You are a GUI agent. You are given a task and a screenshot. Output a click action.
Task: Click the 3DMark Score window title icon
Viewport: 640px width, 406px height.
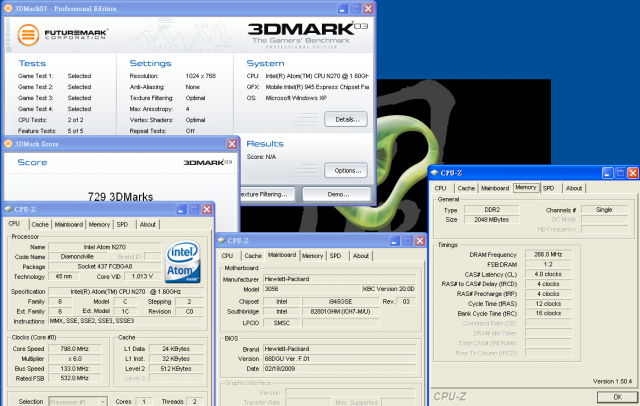click(8, 144)
